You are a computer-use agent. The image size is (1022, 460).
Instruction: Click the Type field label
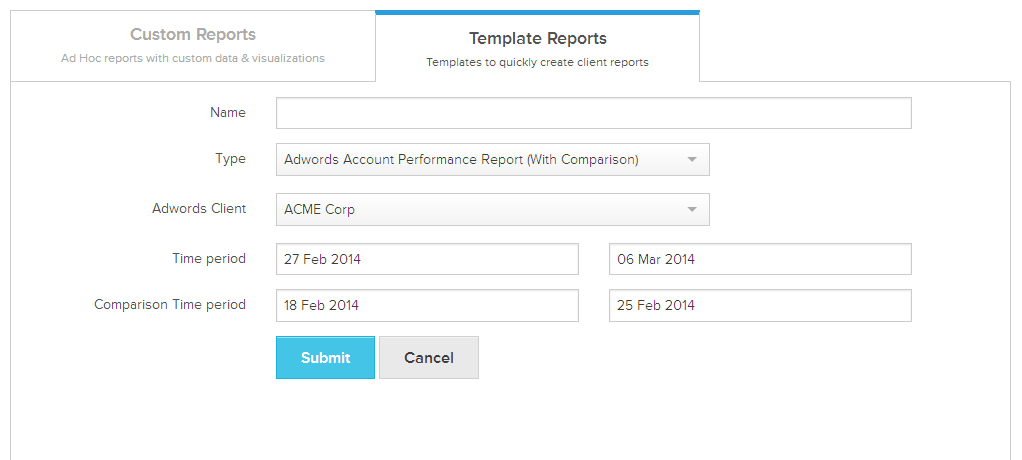(231, 159)
